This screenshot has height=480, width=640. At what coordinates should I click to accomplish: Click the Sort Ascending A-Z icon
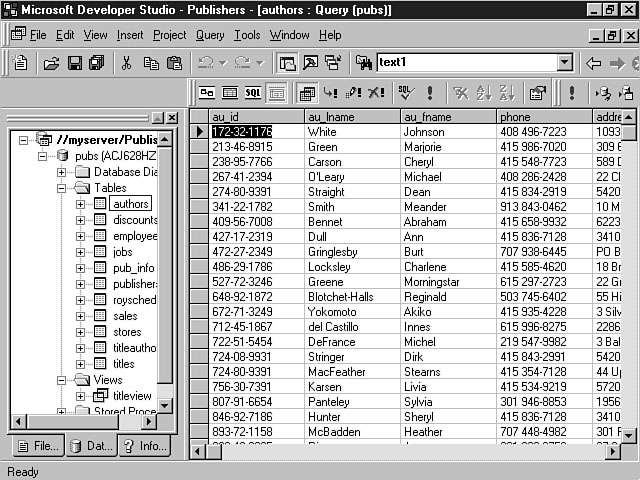485,93
